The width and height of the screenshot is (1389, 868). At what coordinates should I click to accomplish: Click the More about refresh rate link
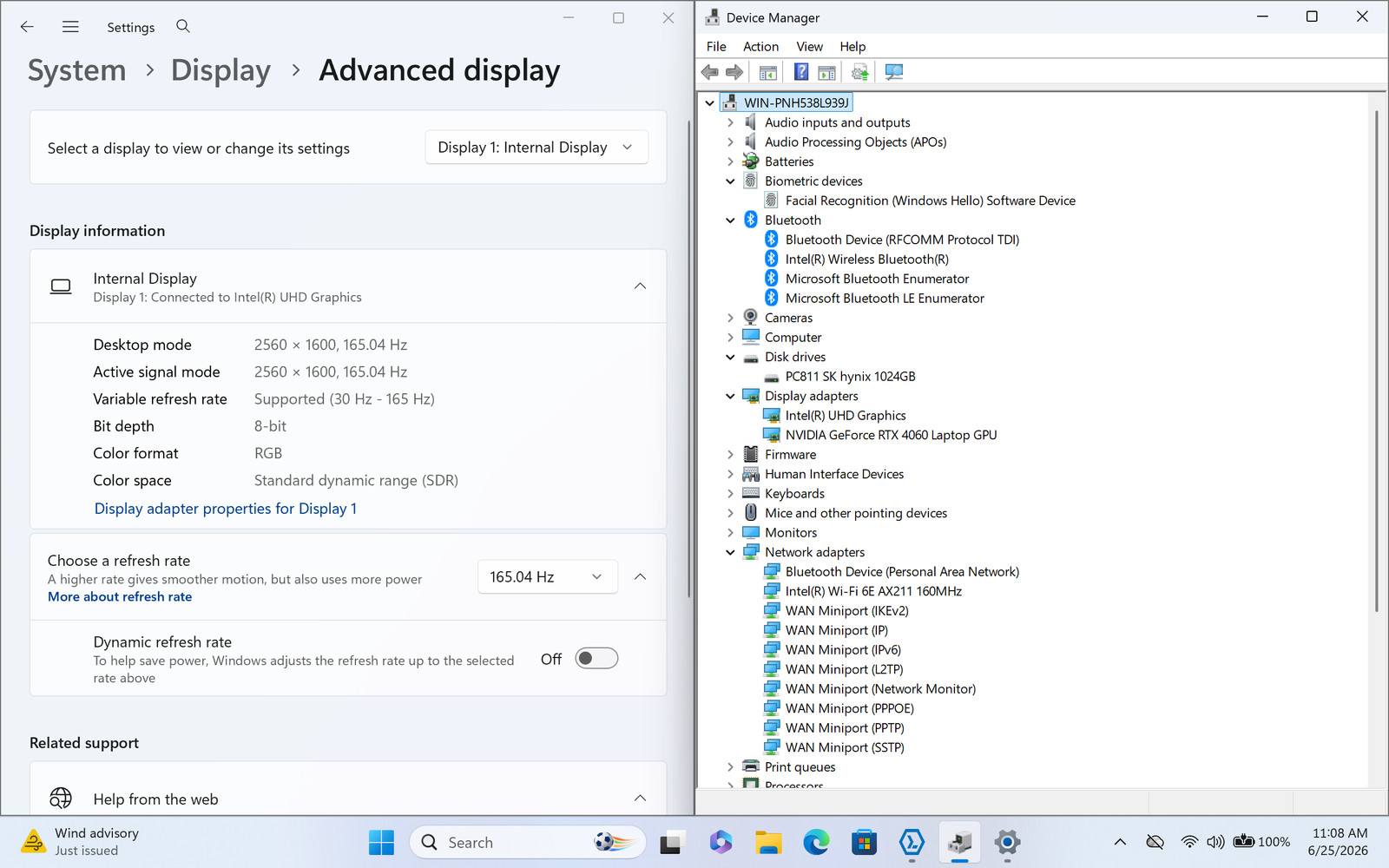click(120, 597)
